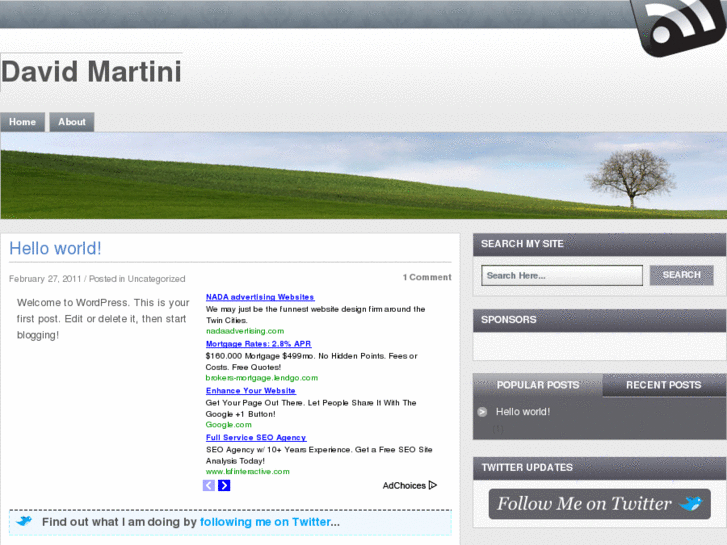Switch to the Popular Posts tab
This screenshot has height=545, width=727.
coord(538,385)
